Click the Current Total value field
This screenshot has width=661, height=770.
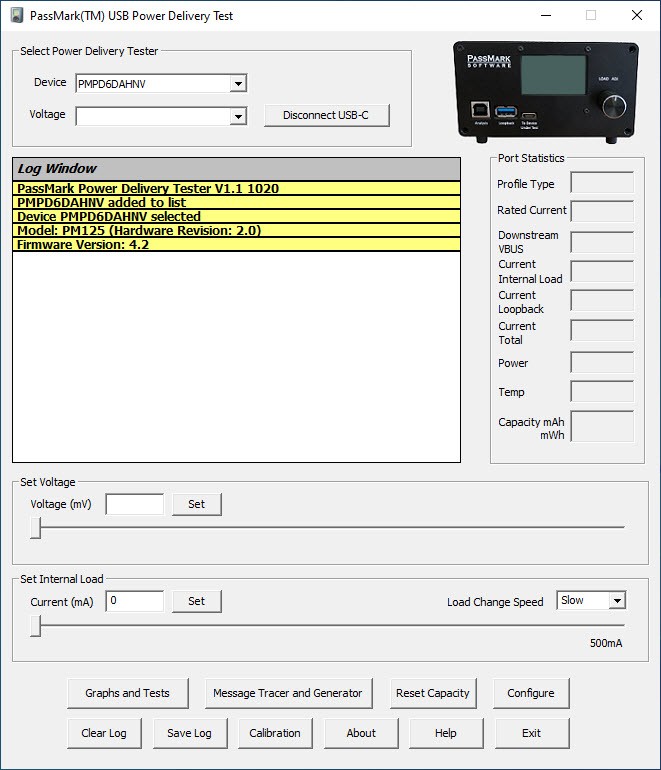click(x=602, y=330)
